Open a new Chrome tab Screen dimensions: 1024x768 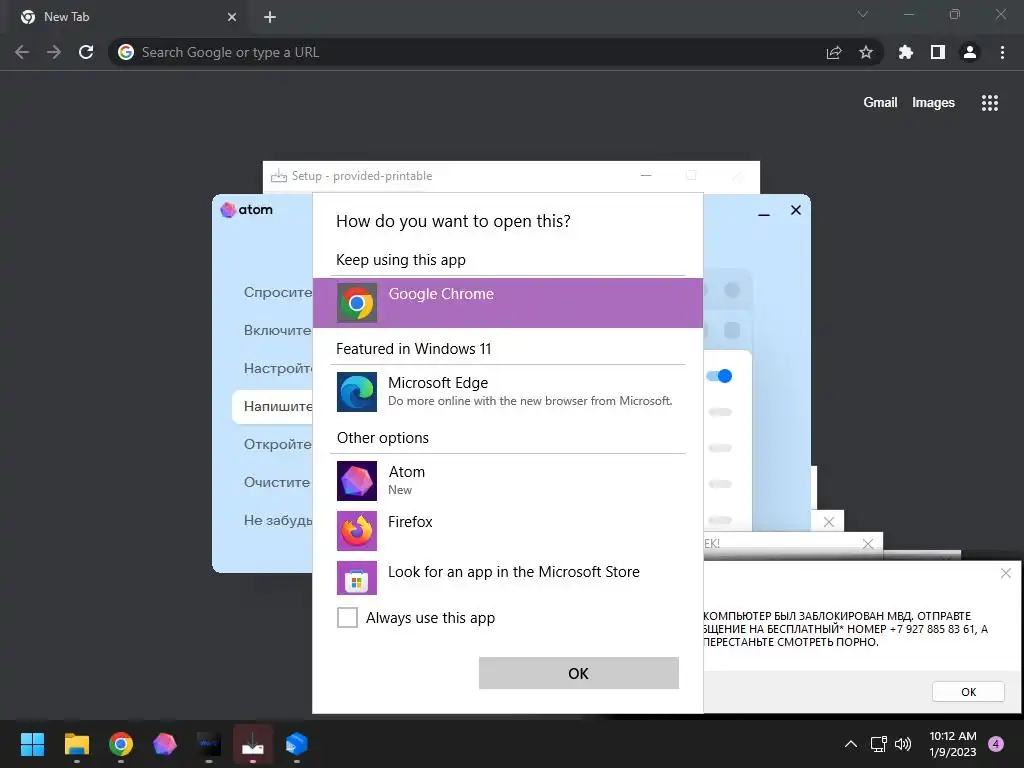pos(270,17)
